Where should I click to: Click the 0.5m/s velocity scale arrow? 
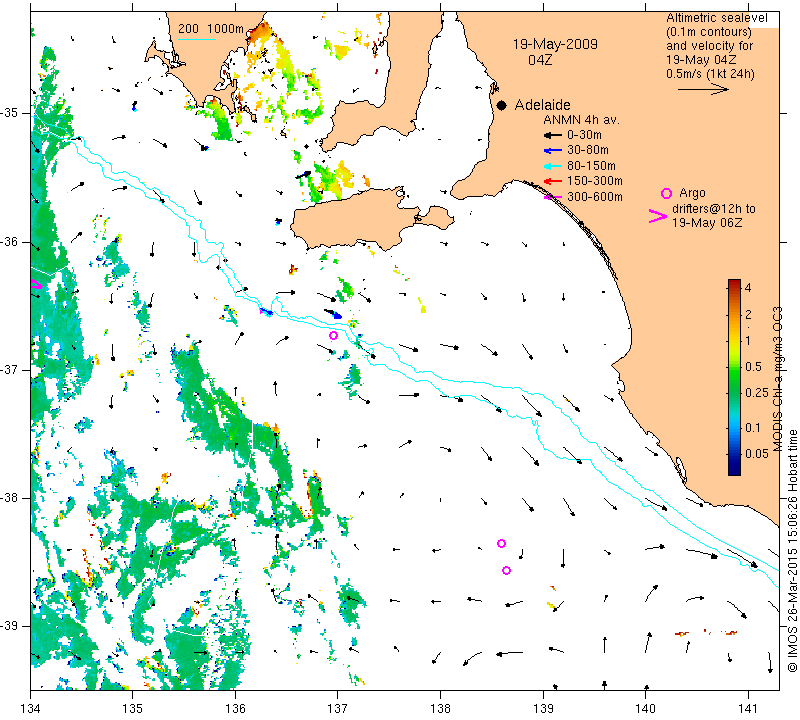click(703, 89)
